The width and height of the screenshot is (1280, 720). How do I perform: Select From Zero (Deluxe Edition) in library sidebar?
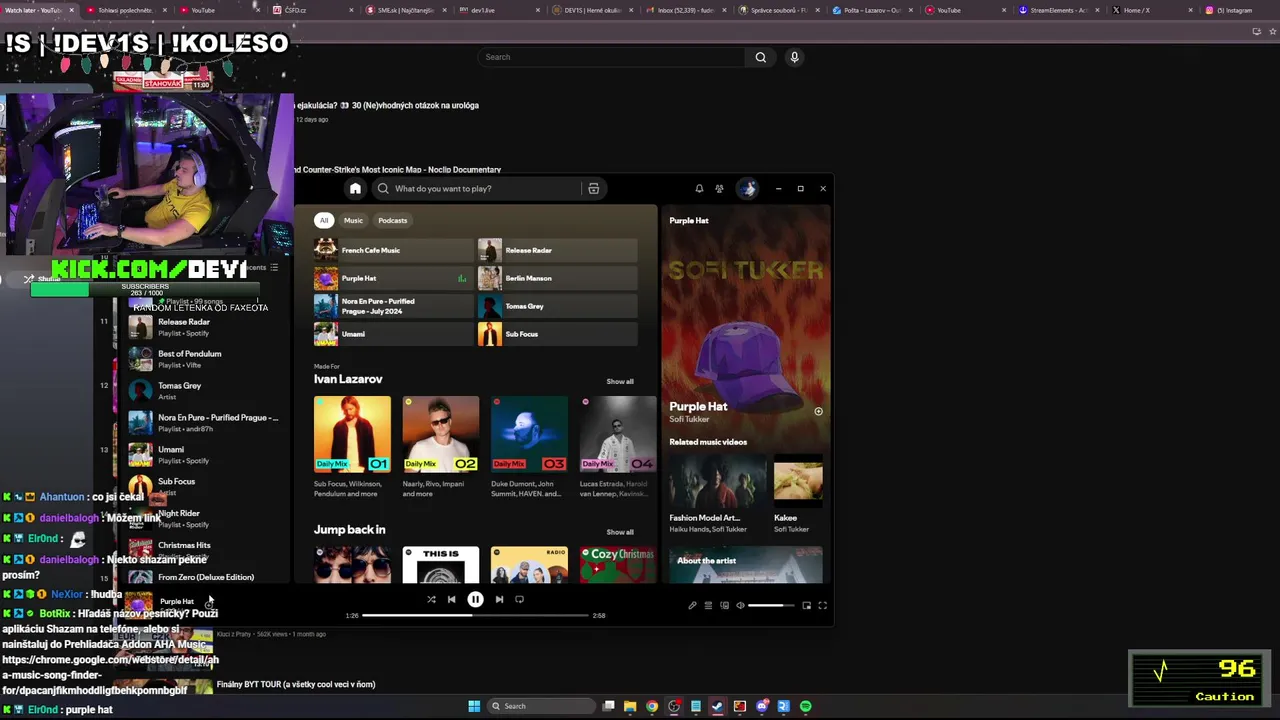(206, 577)
